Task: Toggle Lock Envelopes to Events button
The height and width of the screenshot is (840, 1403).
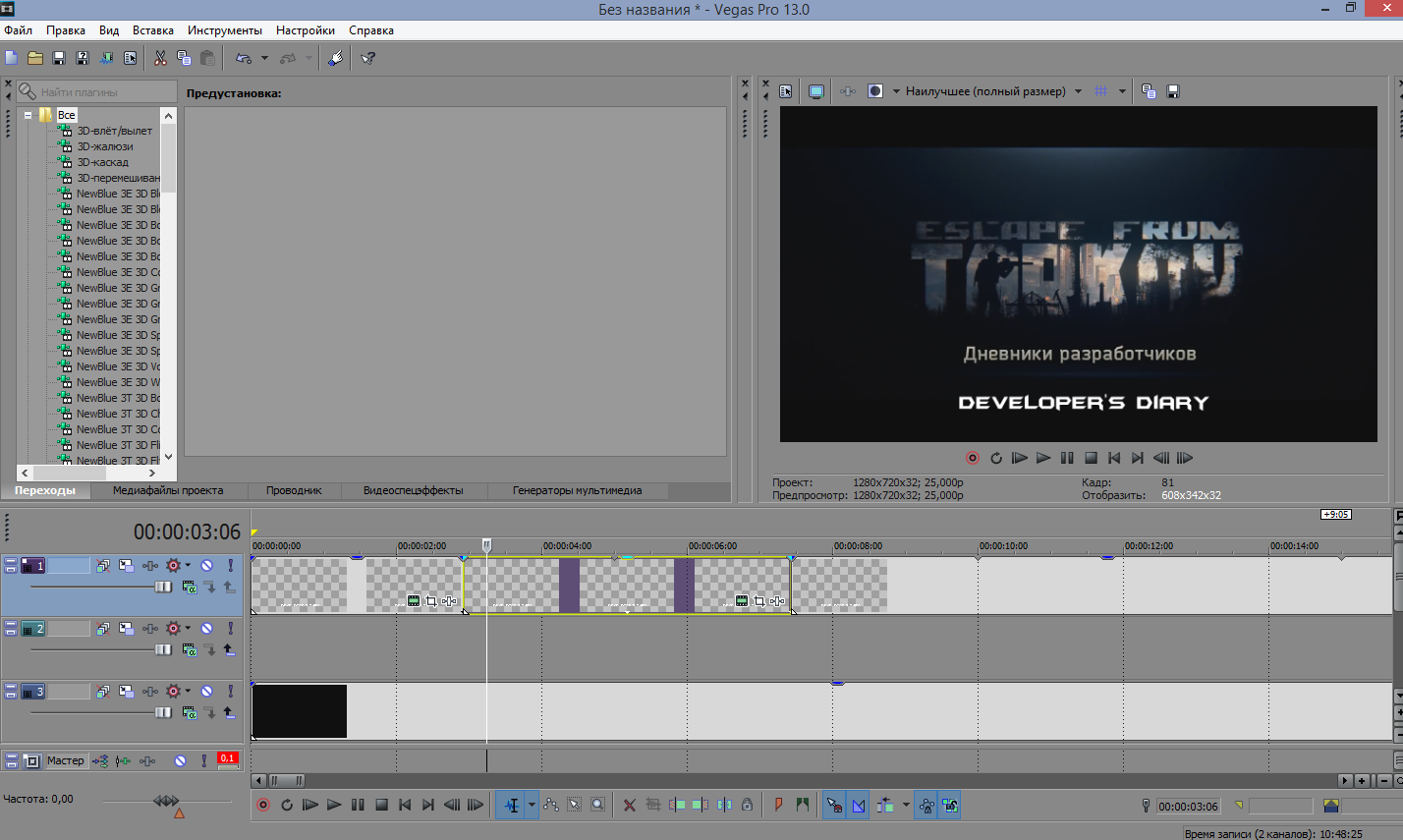Action: (926, 805)
